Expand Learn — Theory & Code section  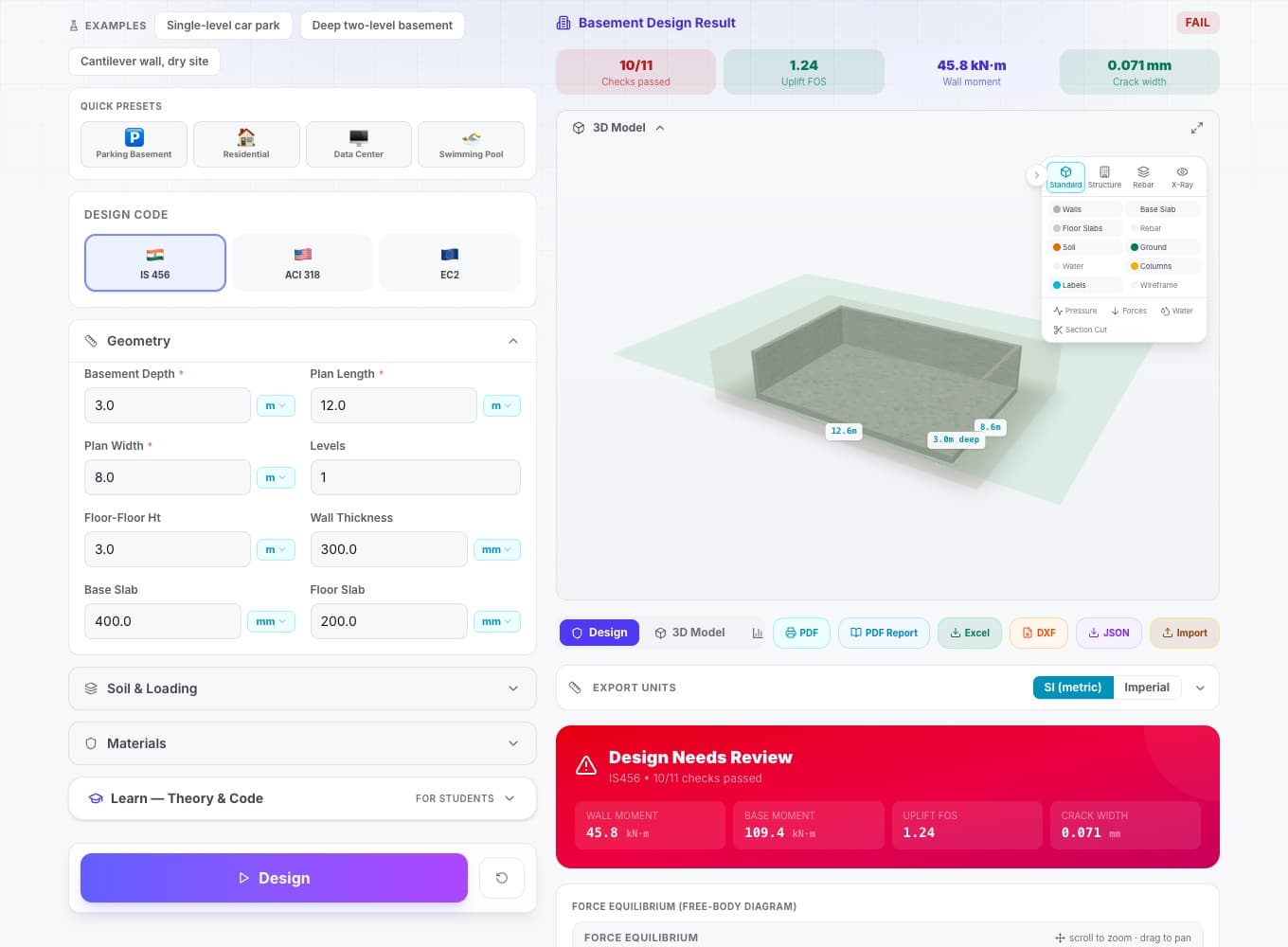coord(302,798)
